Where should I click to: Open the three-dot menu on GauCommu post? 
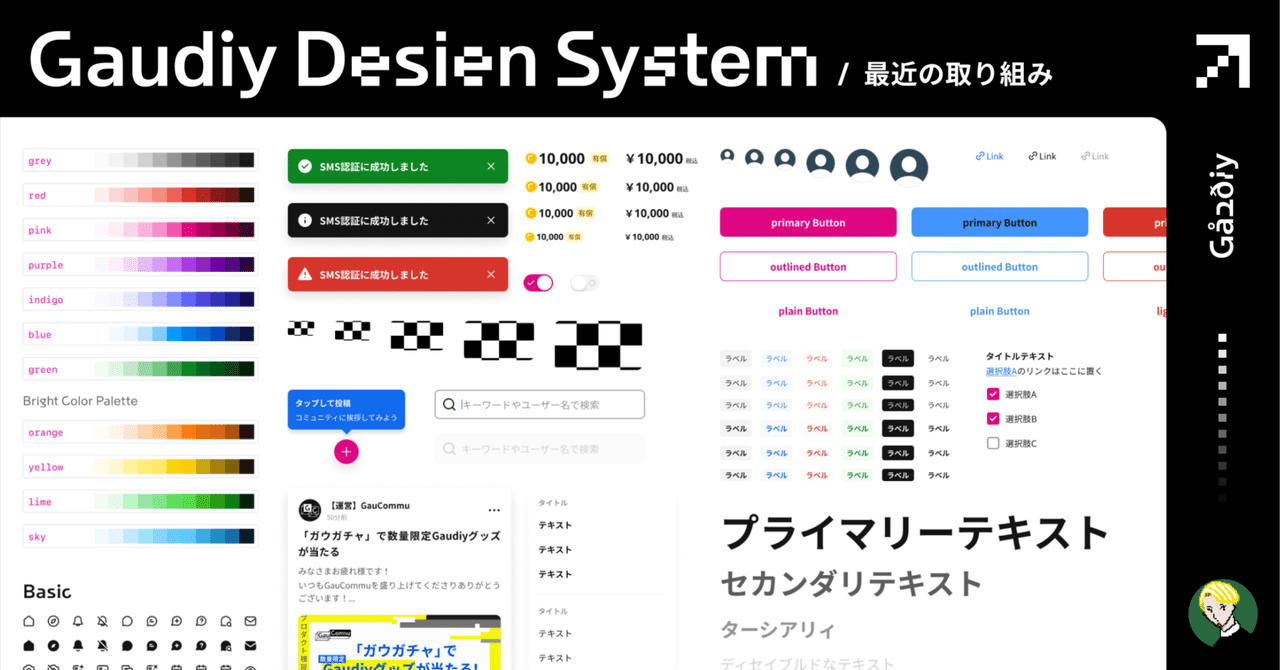[494, 510]
